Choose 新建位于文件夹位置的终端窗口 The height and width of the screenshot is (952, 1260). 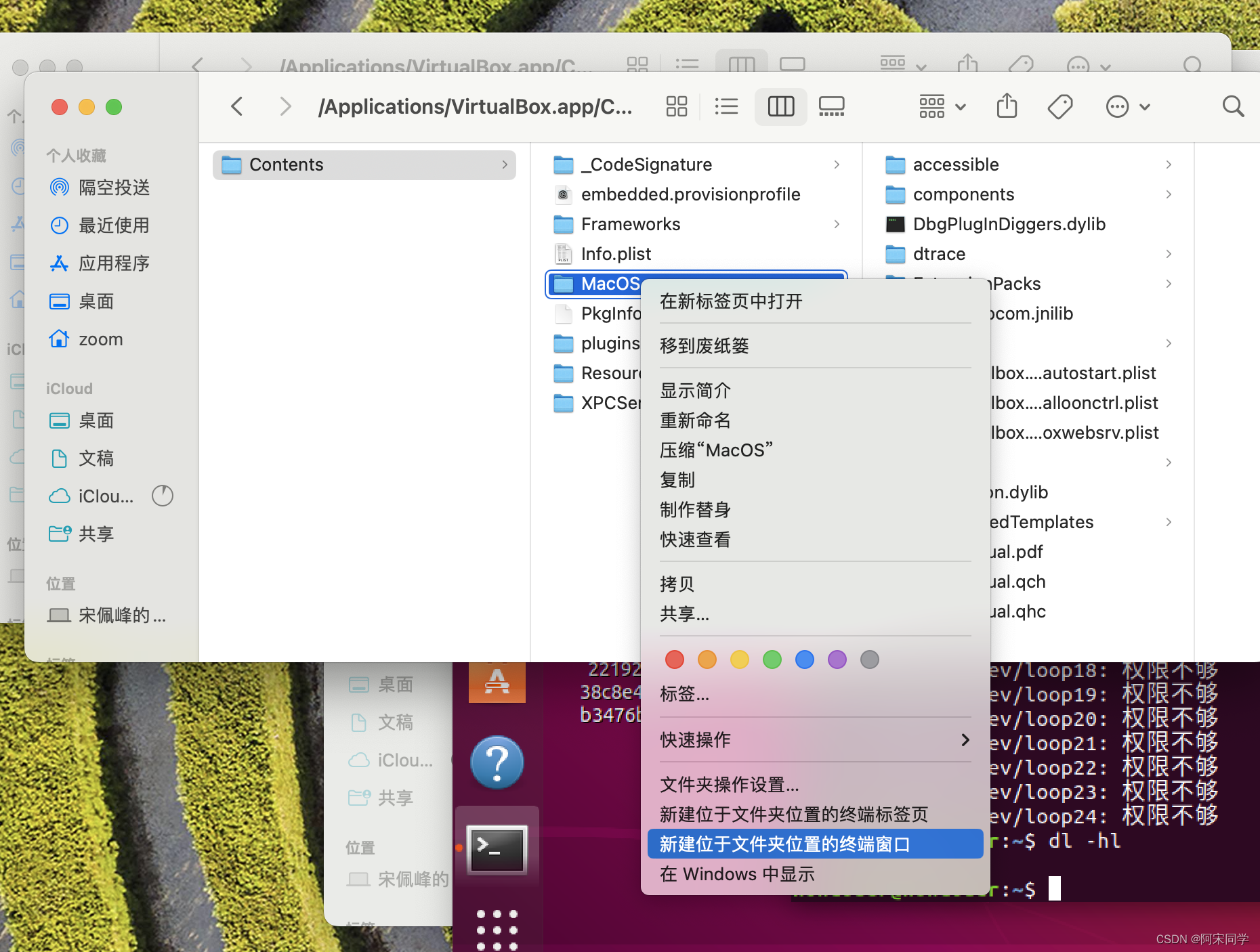[815, 844]
